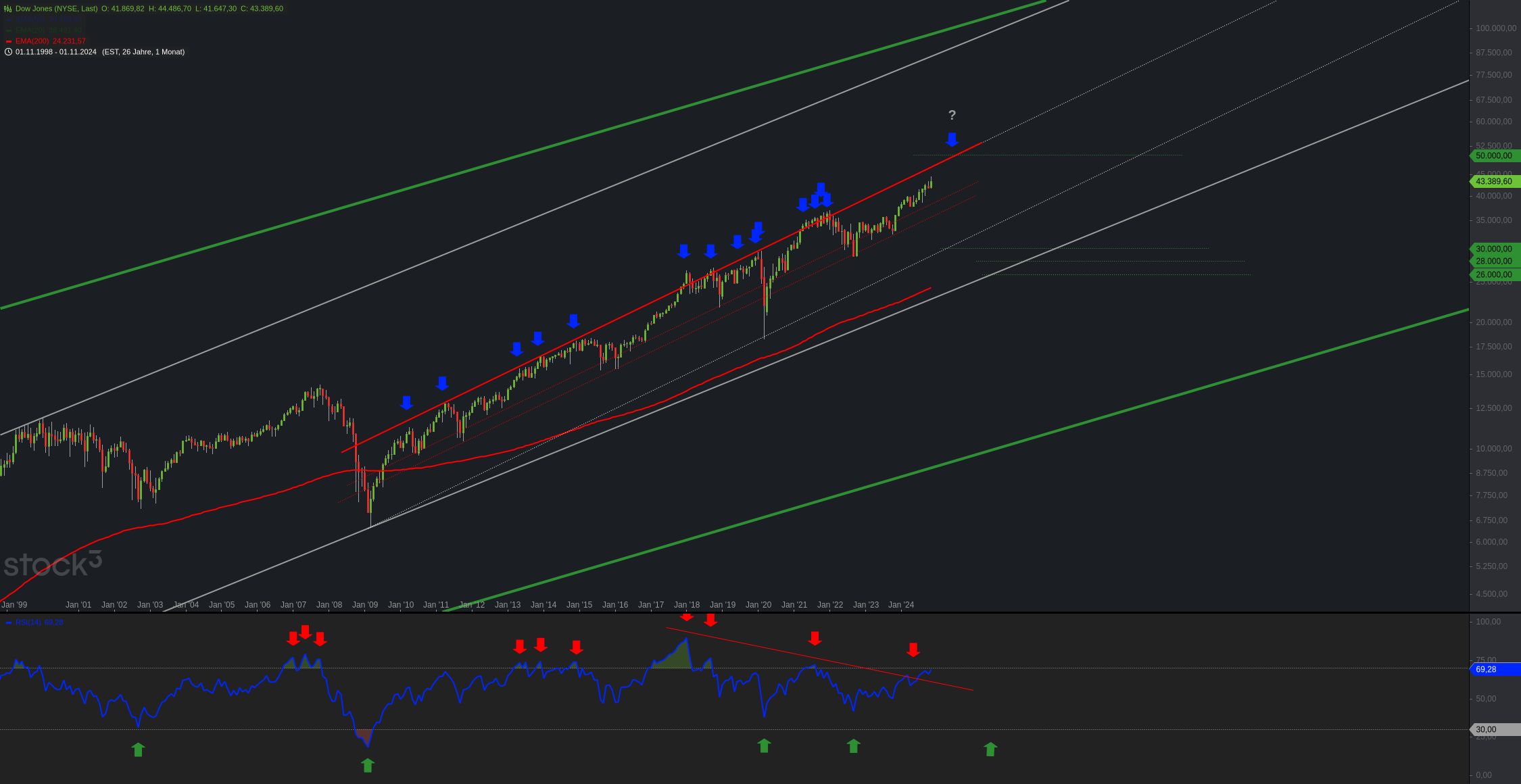Open the date range 01.11.1998 - 01.11.2024 selector

[x=56, y=52]
